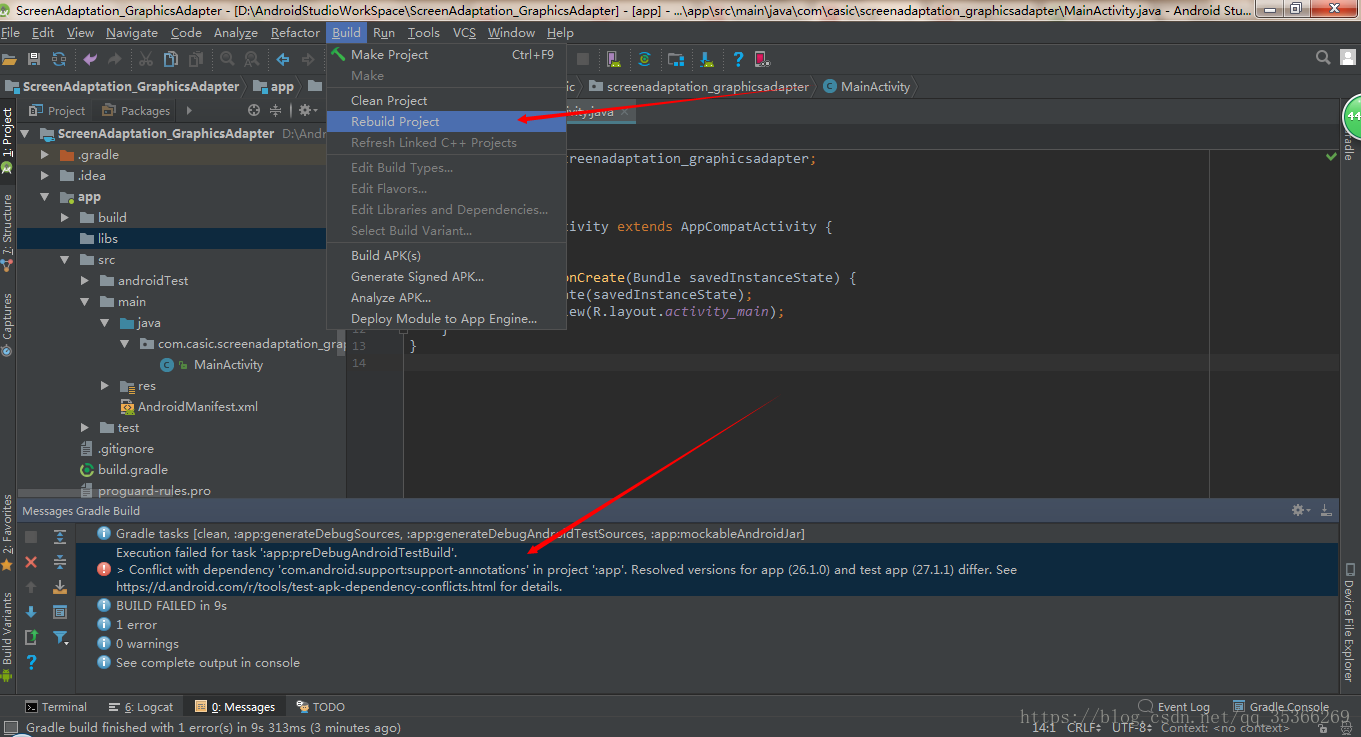Expand the res folder
Screen dimensions: 1361x737
click(105, 386)
